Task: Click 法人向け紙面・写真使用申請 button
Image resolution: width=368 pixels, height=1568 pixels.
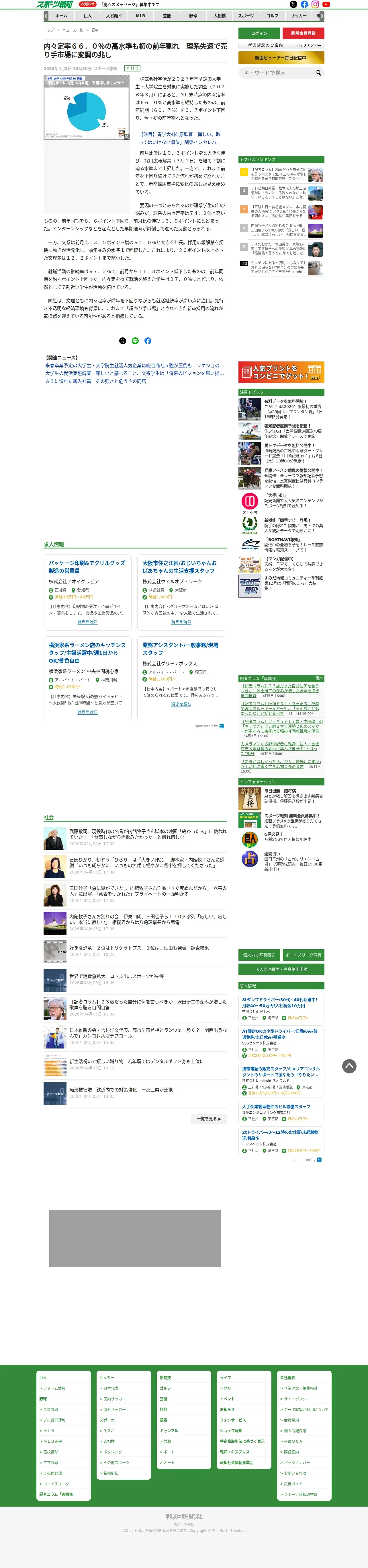Action: click(x=281, y=969)
